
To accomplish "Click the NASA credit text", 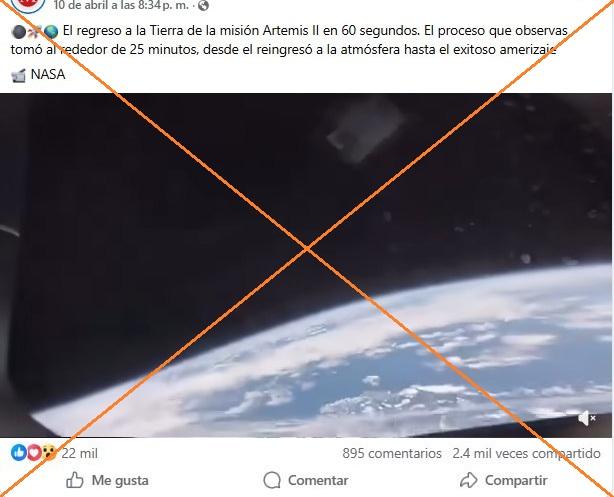I will point(48,74).
